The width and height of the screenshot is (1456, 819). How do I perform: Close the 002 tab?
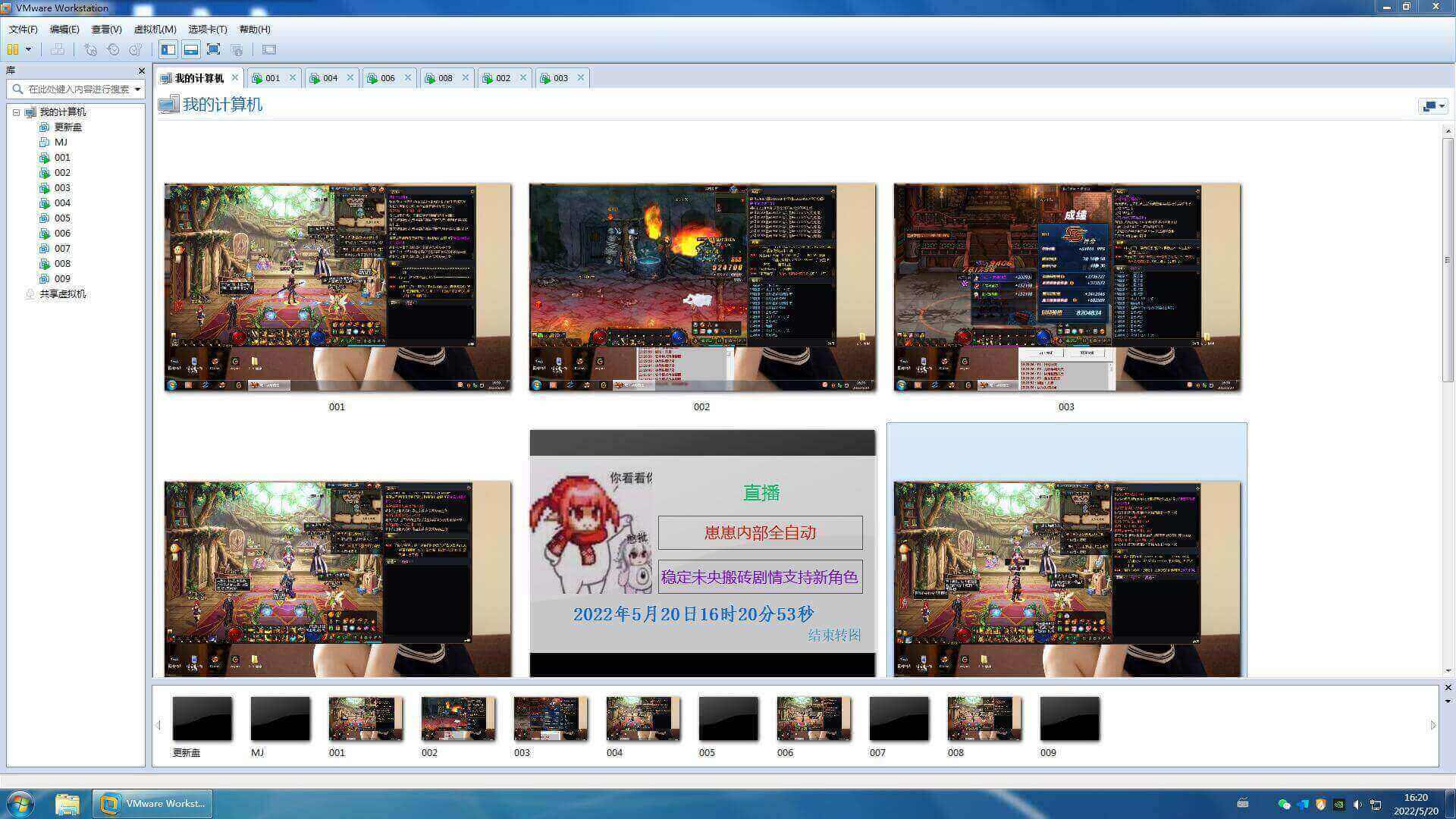tap(523, 77)
